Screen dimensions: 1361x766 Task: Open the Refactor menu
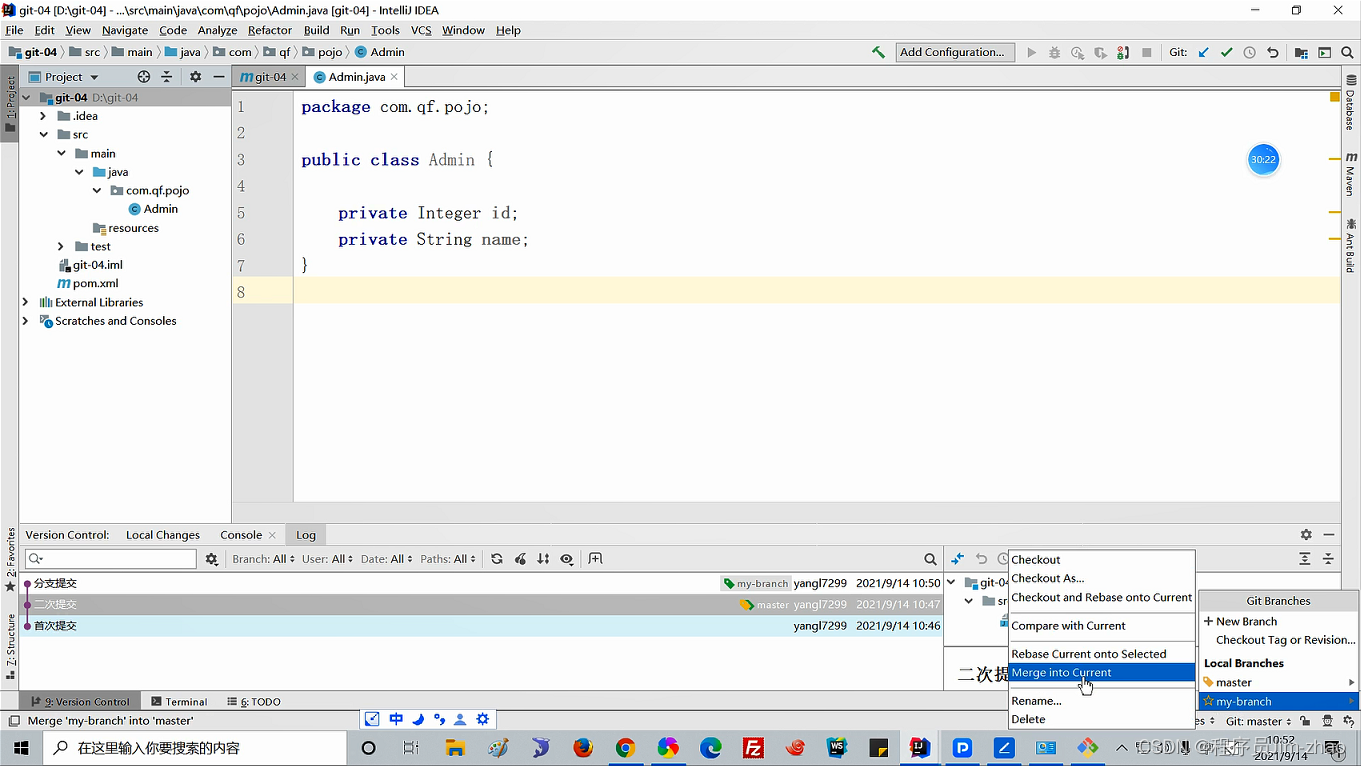[270, 30]
